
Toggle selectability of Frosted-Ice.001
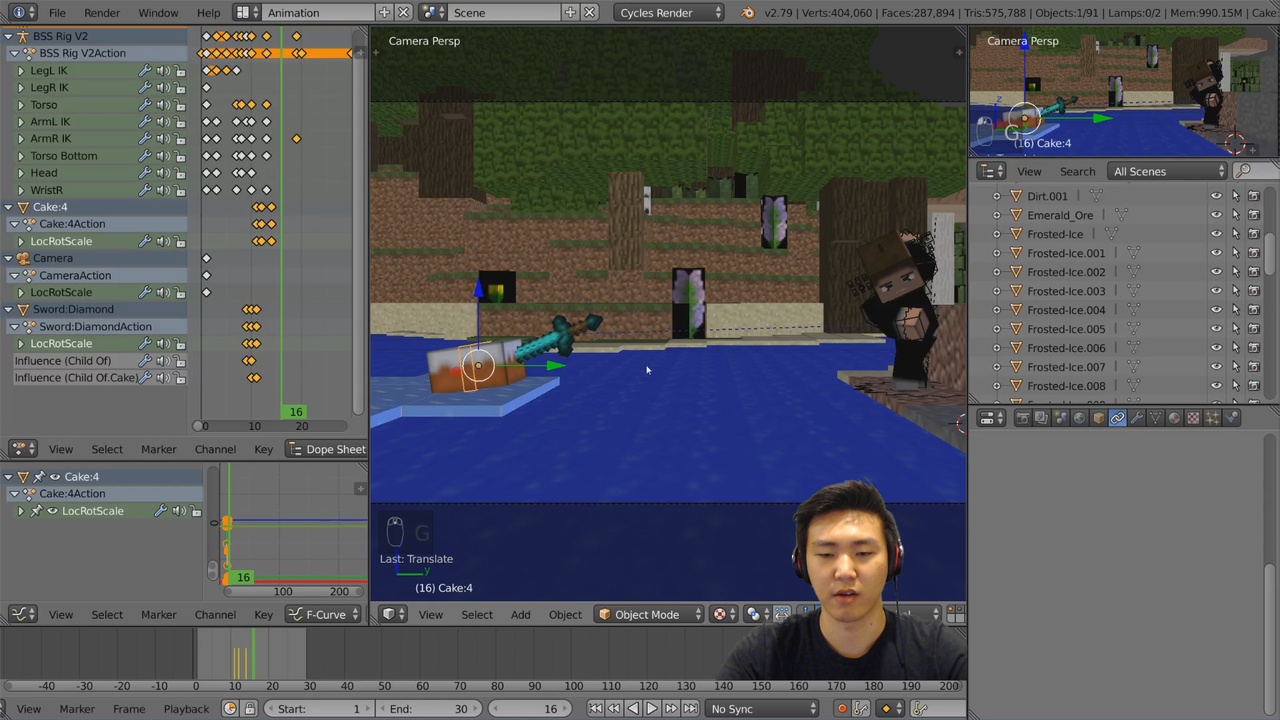point(1235,253)
